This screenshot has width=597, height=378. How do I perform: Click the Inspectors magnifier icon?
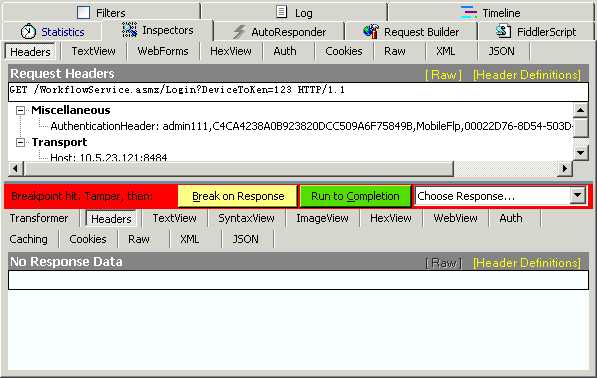[x=129, y=30]
